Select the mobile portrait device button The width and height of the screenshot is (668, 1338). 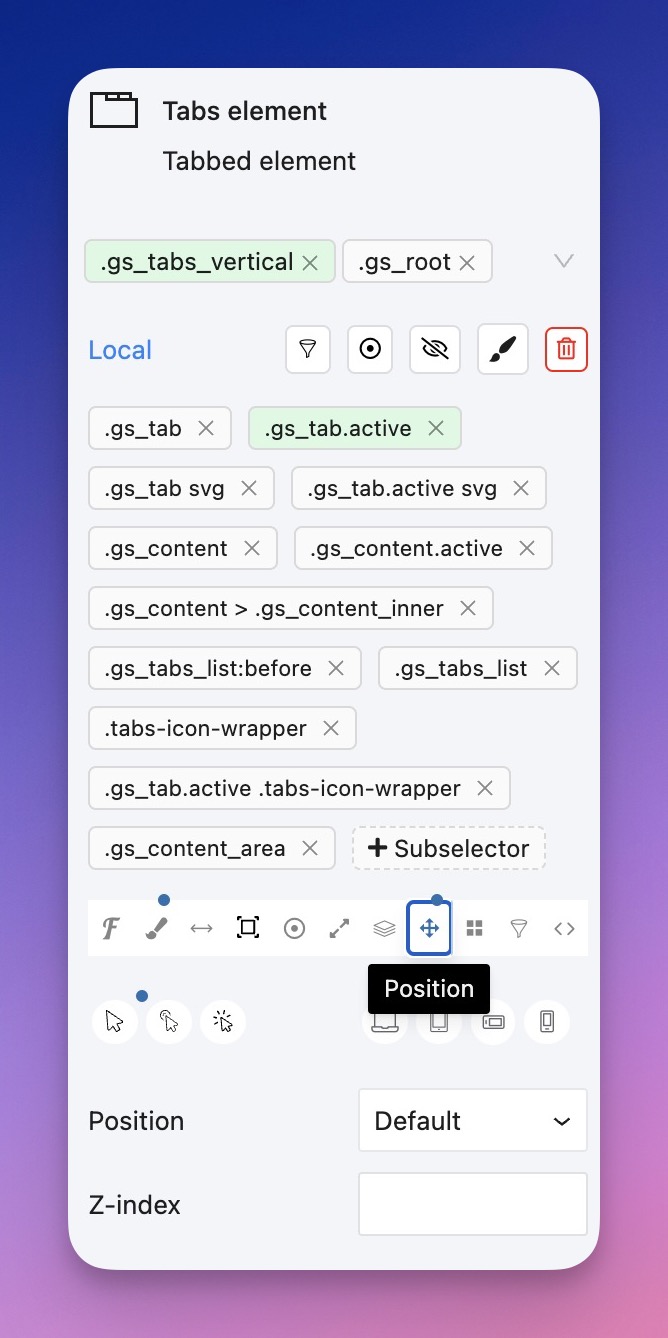pos(547,1021)
